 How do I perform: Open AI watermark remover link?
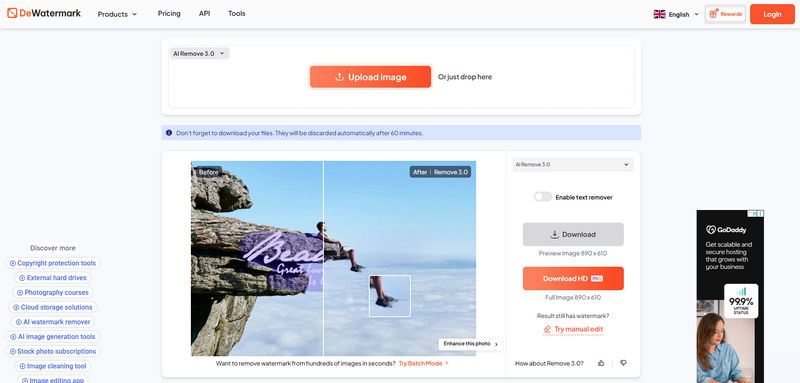pos(53,322)
